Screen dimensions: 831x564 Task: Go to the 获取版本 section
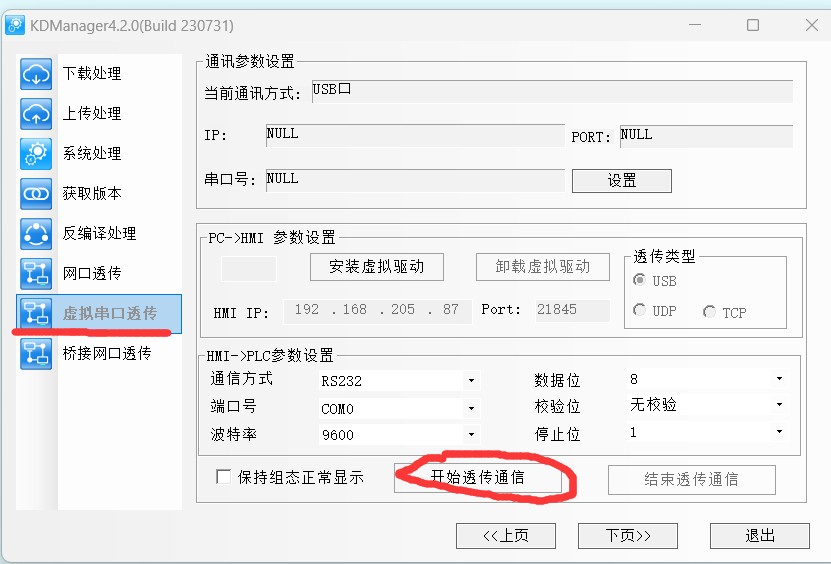pos(92,193)
